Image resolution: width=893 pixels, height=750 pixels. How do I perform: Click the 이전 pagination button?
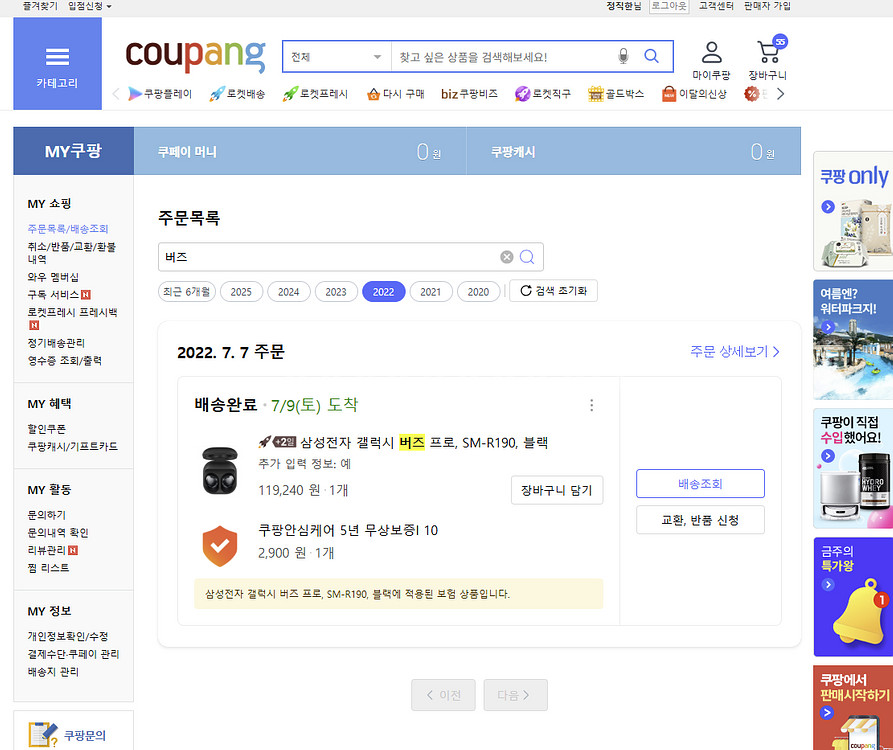pos(443,695)
